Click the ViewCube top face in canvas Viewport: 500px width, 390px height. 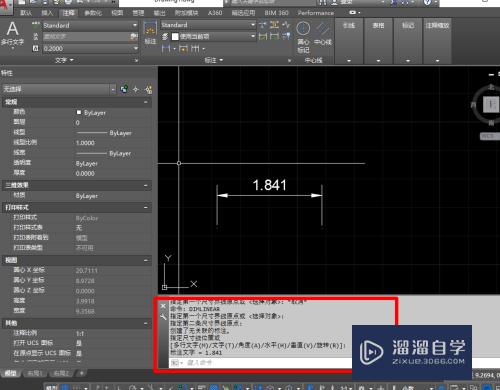[x=490, y=104]
